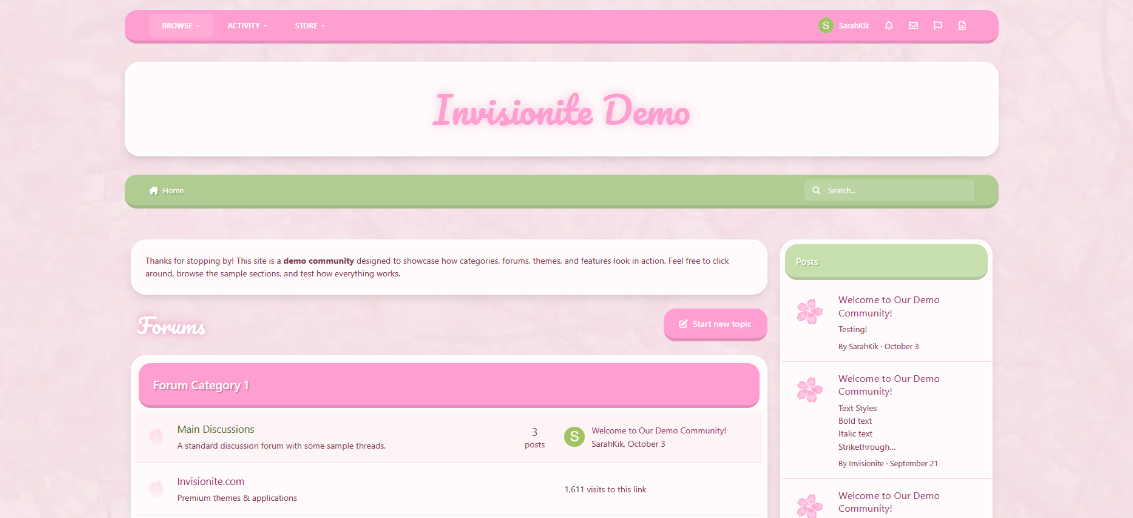Click the document icon in top bar

[x=962, y=26]
